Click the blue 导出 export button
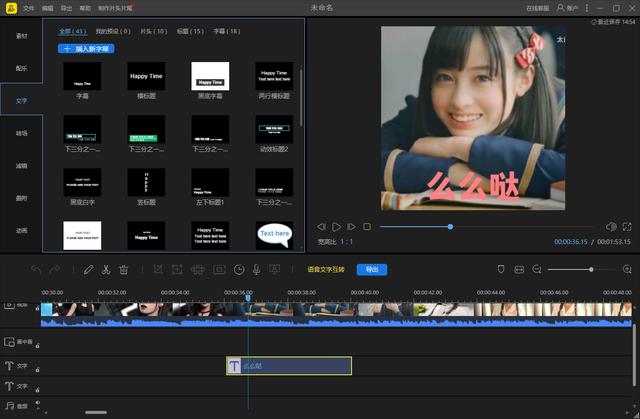Screen dimensions: 640x419 (x=372, y=269)
